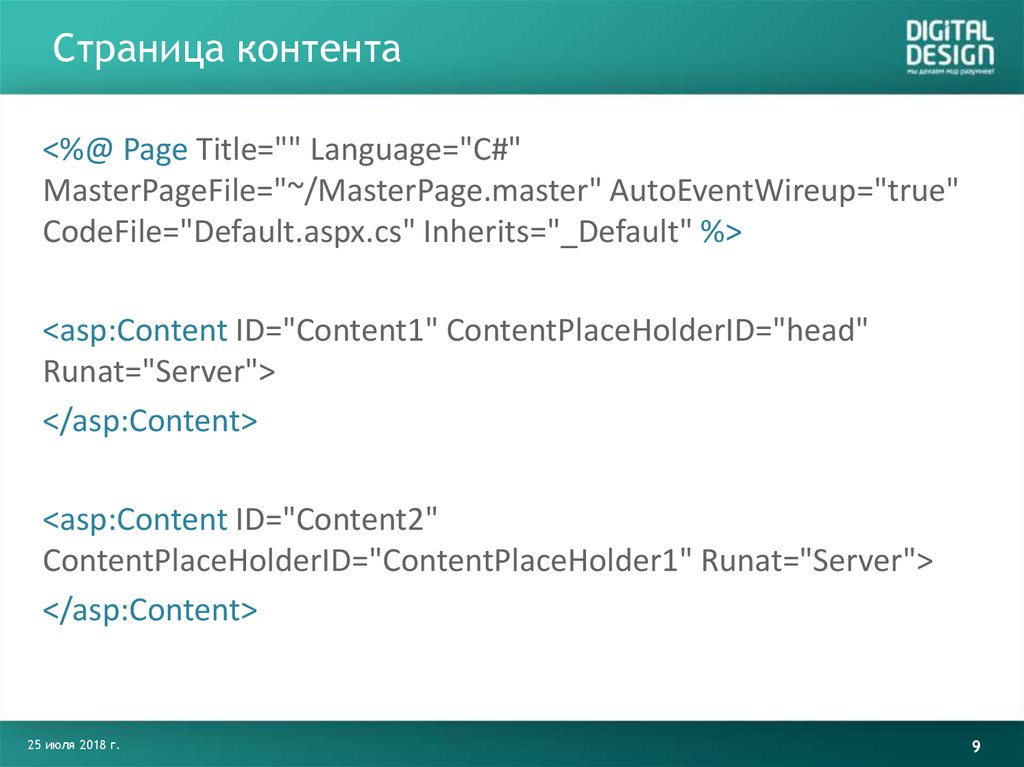Image resolution: width=1024 pixels, height=767 pixels.
Task: Select the blue "<%@ Page" directive text
Action: tap(114, 150)
